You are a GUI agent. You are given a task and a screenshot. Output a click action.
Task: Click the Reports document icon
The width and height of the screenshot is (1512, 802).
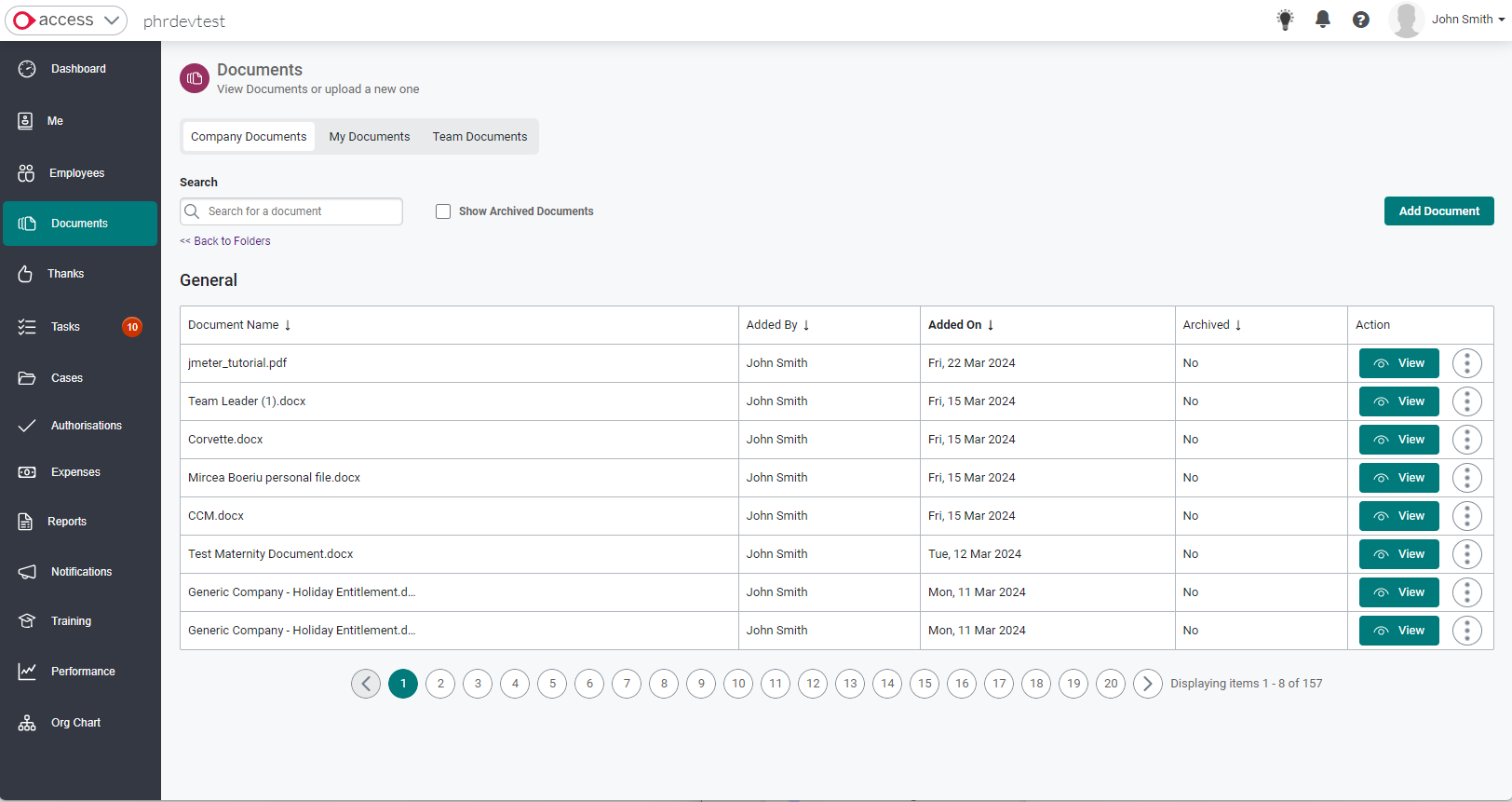coord(26,522)
